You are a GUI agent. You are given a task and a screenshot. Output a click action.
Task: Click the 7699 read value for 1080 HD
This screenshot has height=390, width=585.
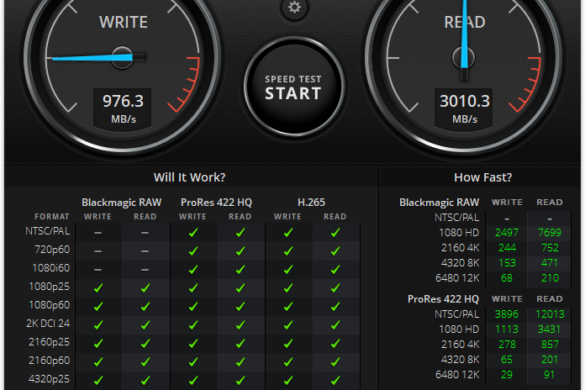[x=550, y=233]
